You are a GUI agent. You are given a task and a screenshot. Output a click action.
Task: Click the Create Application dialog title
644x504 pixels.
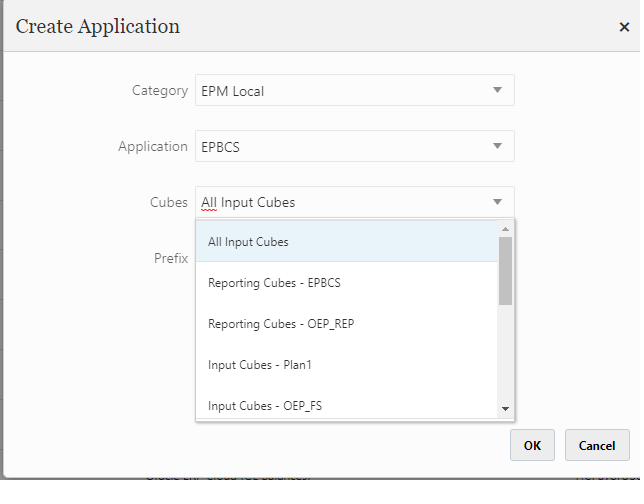click(98, 27)
